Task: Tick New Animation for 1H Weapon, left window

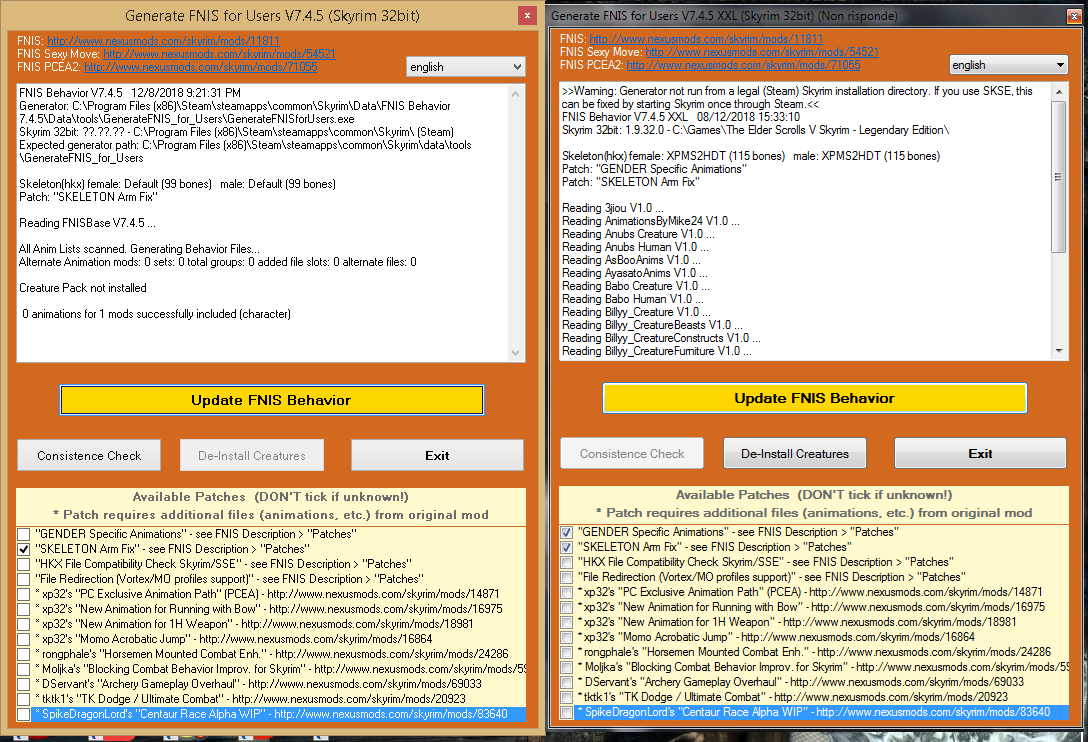Action: click(x=24, y=624)
